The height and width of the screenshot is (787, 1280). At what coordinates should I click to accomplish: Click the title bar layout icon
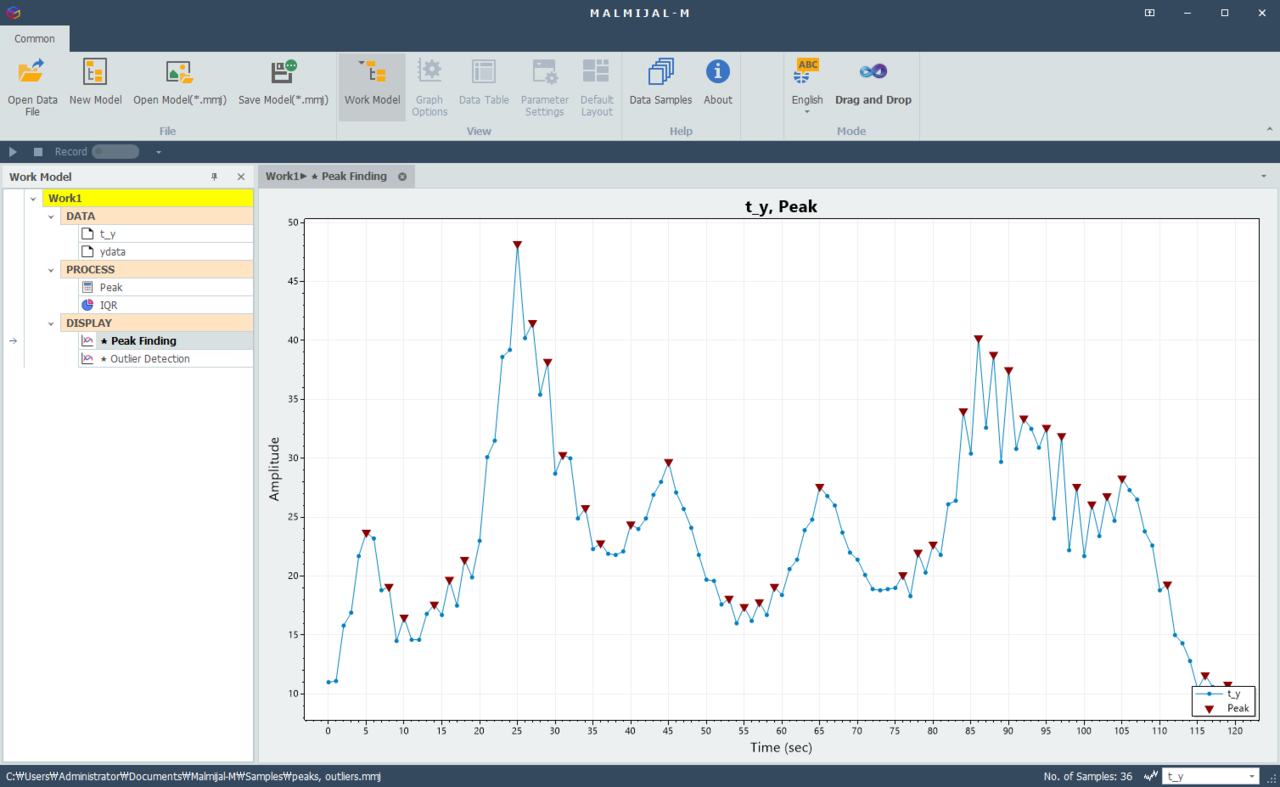[1150, 13]
